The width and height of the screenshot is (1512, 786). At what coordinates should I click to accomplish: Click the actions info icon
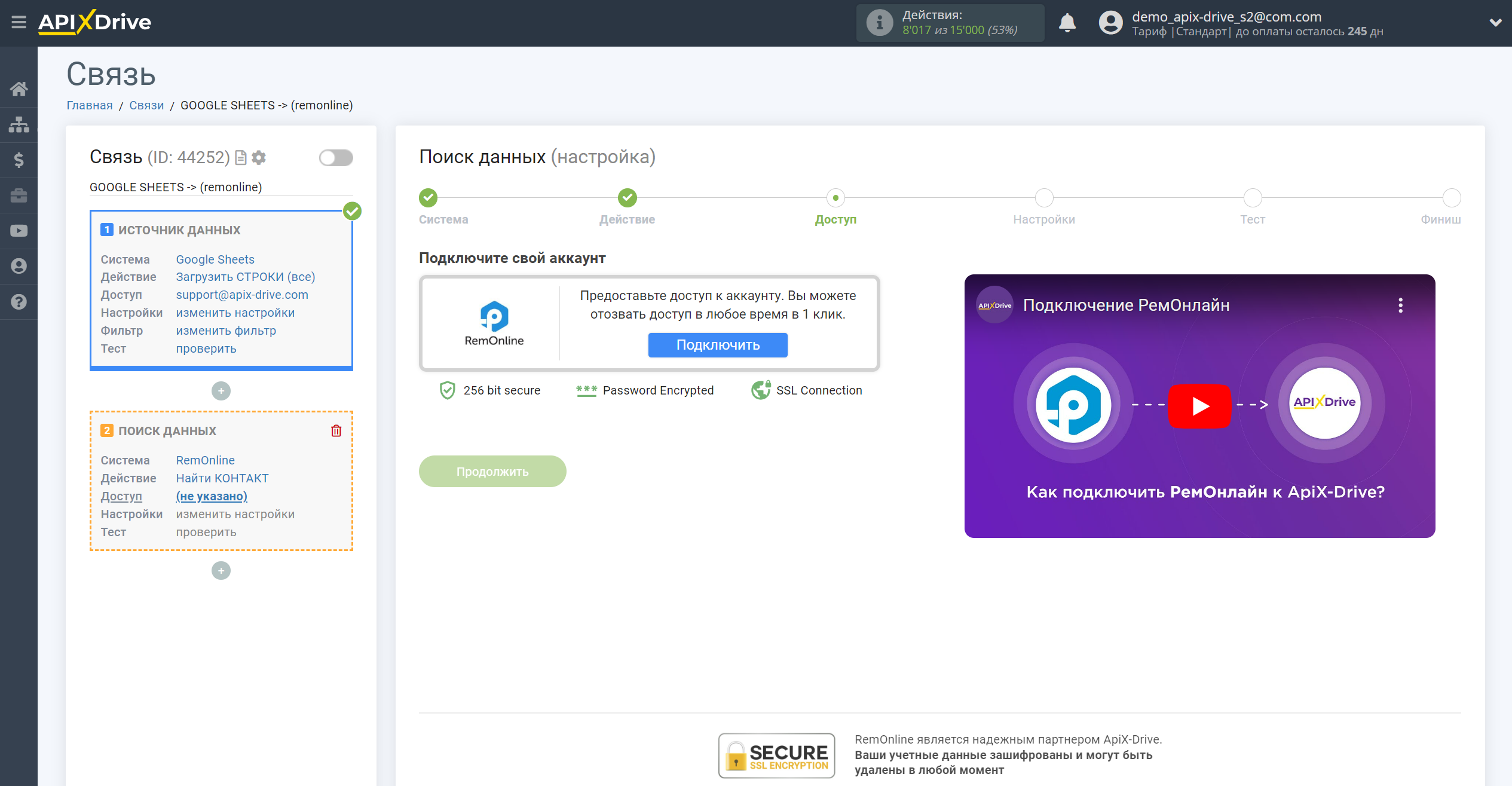tap(879, 23)
